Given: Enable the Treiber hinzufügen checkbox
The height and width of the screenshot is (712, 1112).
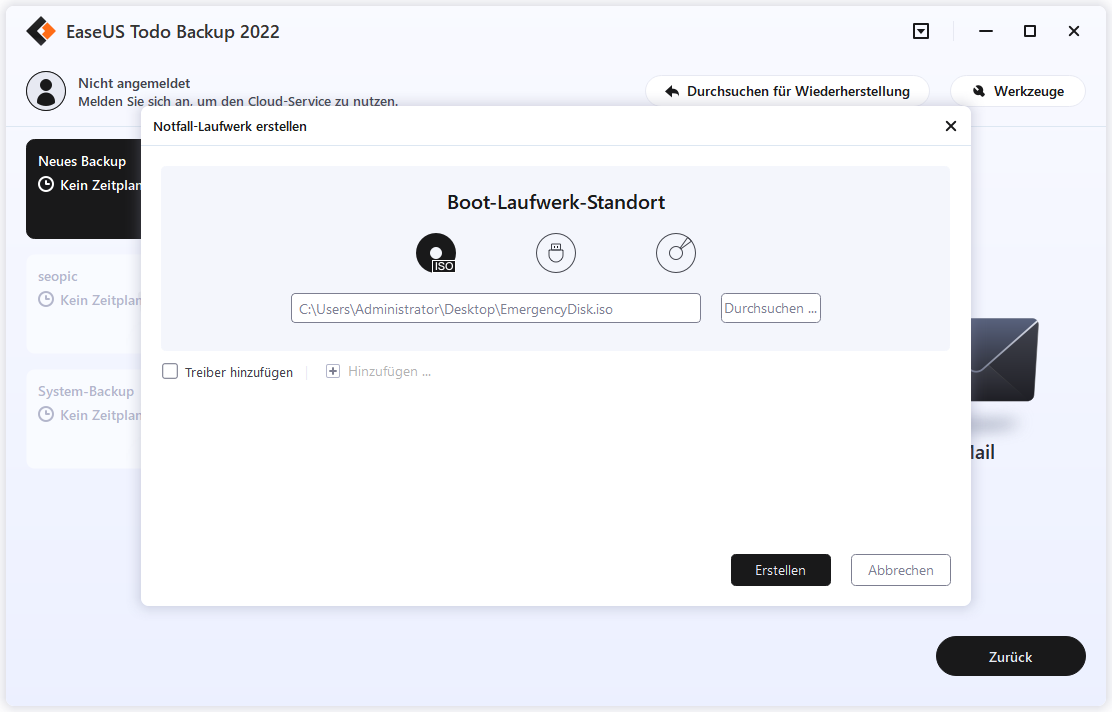Looking at the screenshot, I should pos(170,372).
